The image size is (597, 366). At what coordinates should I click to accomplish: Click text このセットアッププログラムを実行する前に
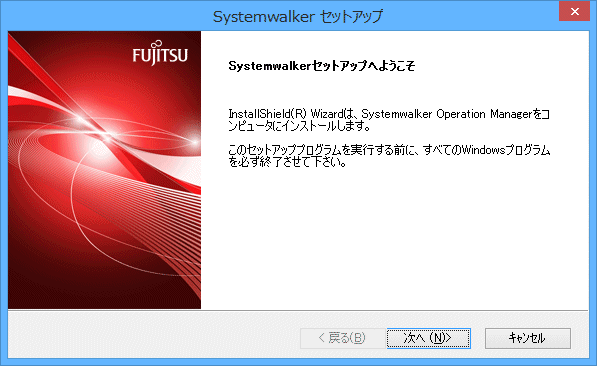coord(321,150)
